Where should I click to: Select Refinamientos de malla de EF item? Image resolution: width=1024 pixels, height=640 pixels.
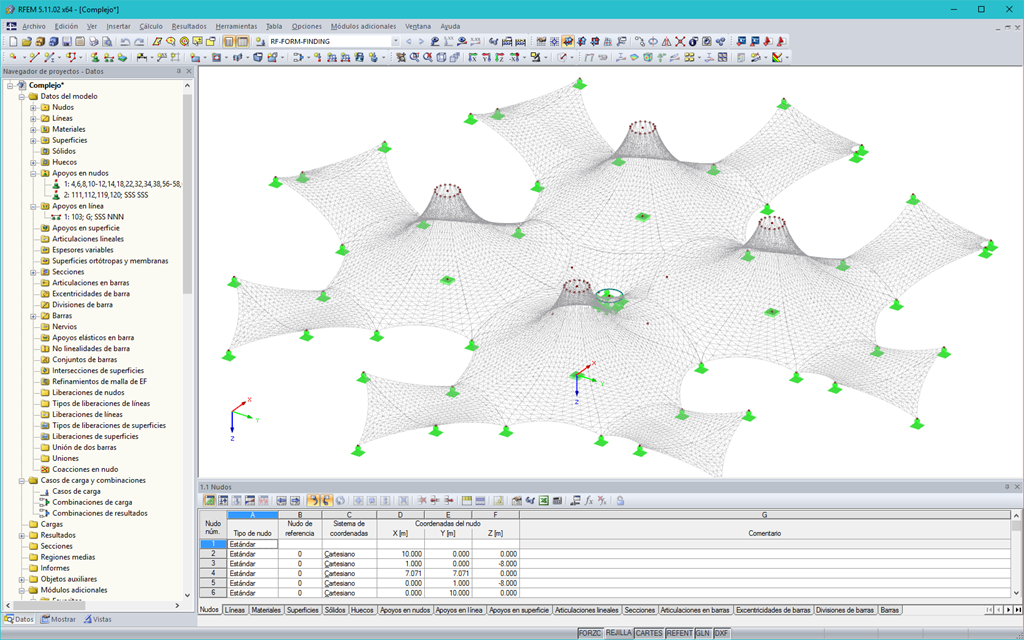tap(99, 381)
